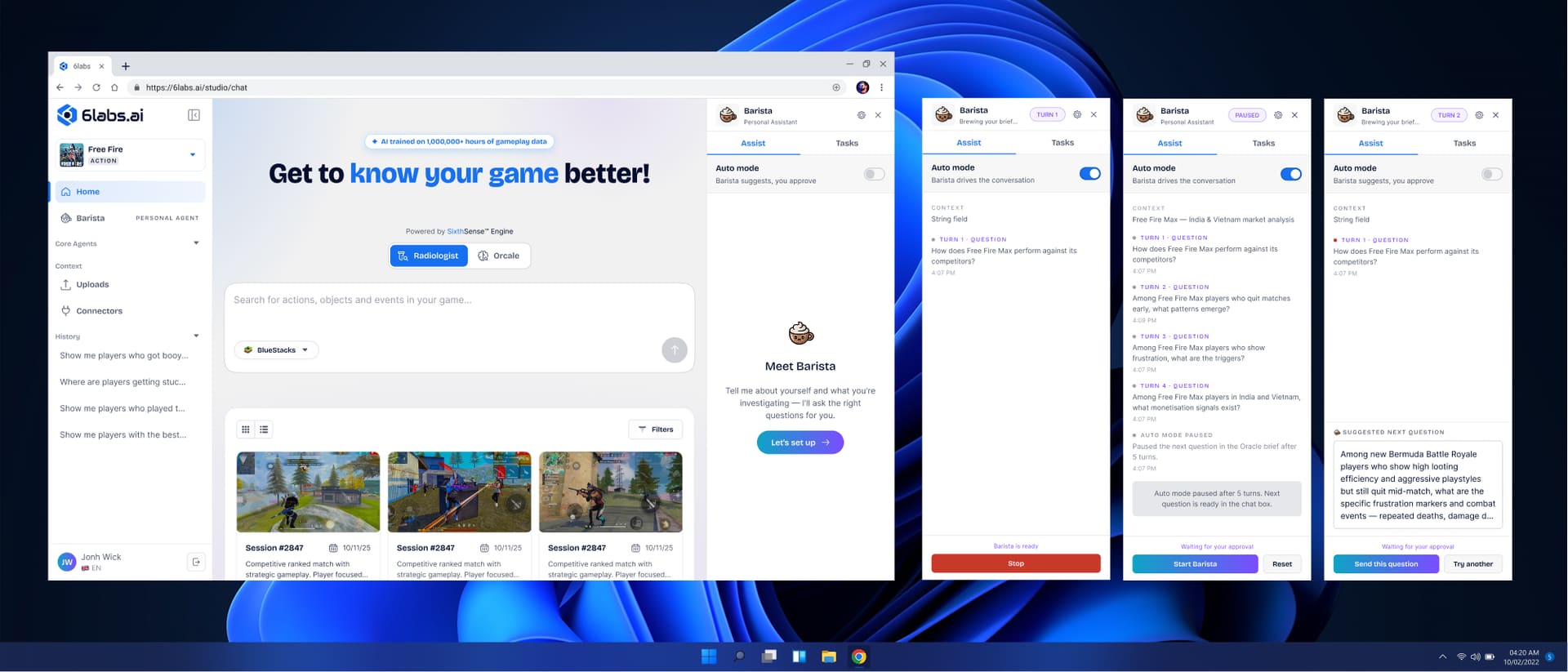Open taskbar search
The height and width of the screenshot is (672, 1568).
pyautogui.click(x=738, y=656)
